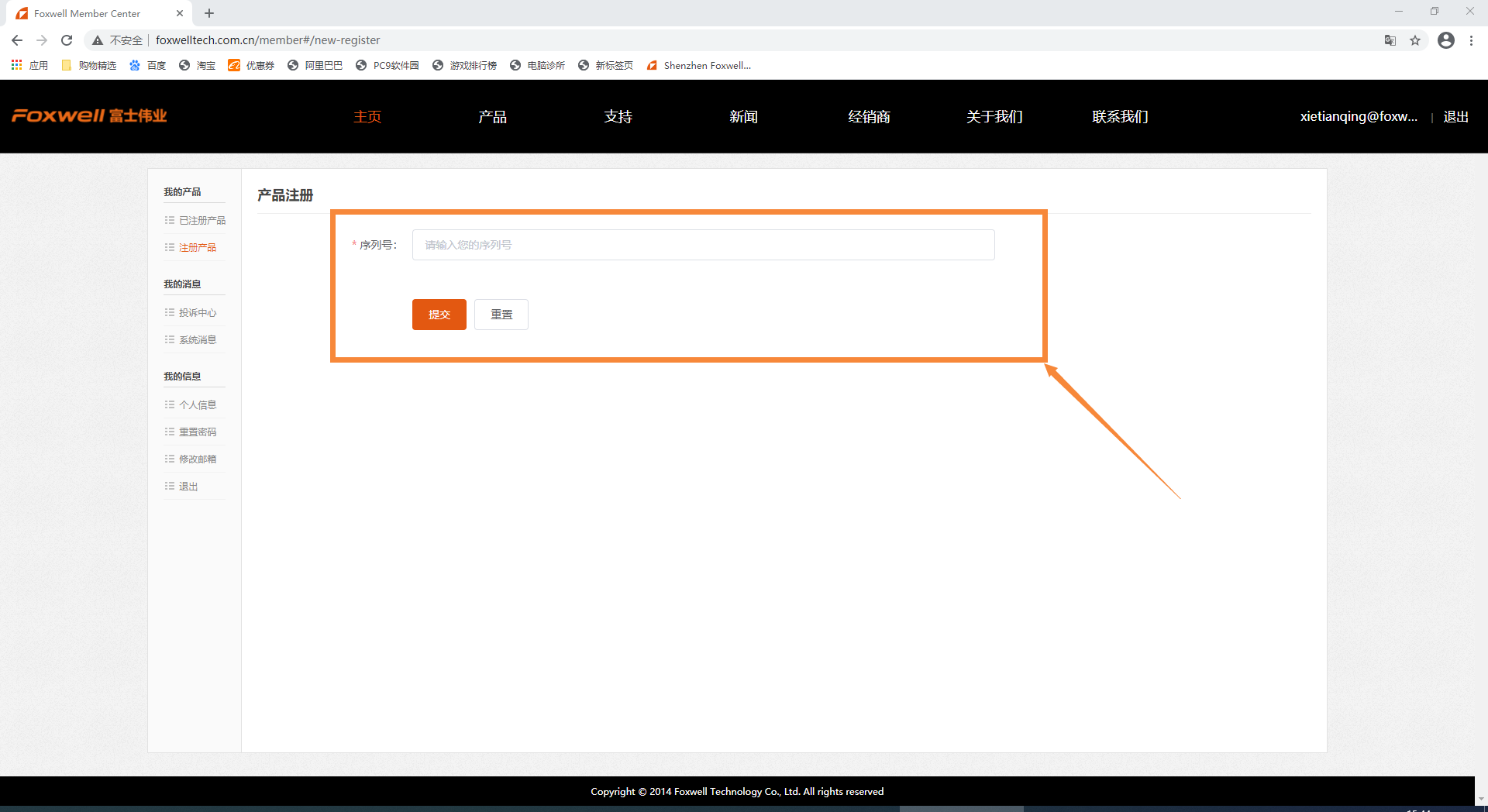The width and height of the screenshot is (1488, 812).
Task: Open the 产品 navigation menu
Action: click(x=492, y=117)
